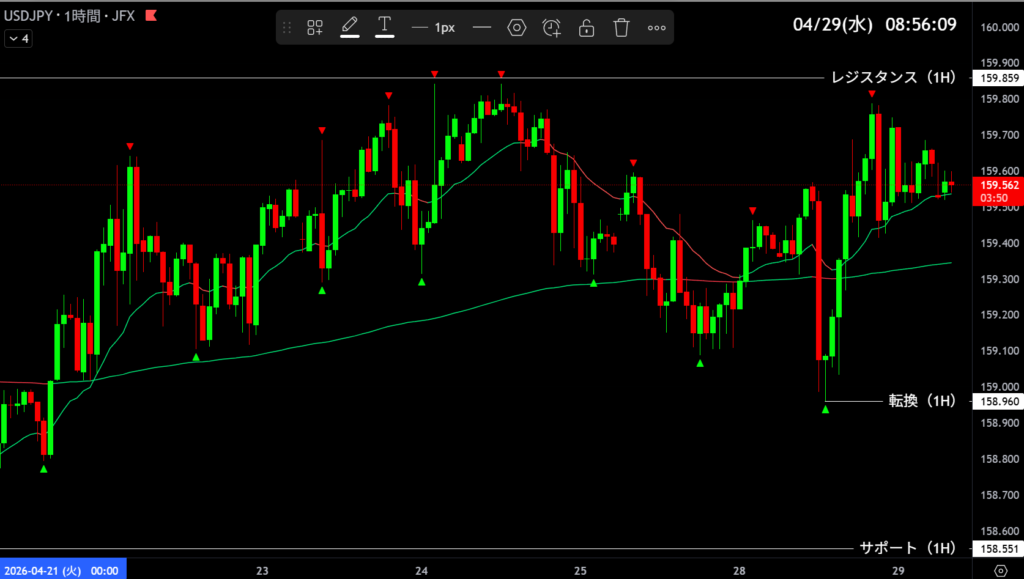This screenshot has width=1024, height=579.
Task: Click the current price label 159.562
Action: [x=999, y=185]
